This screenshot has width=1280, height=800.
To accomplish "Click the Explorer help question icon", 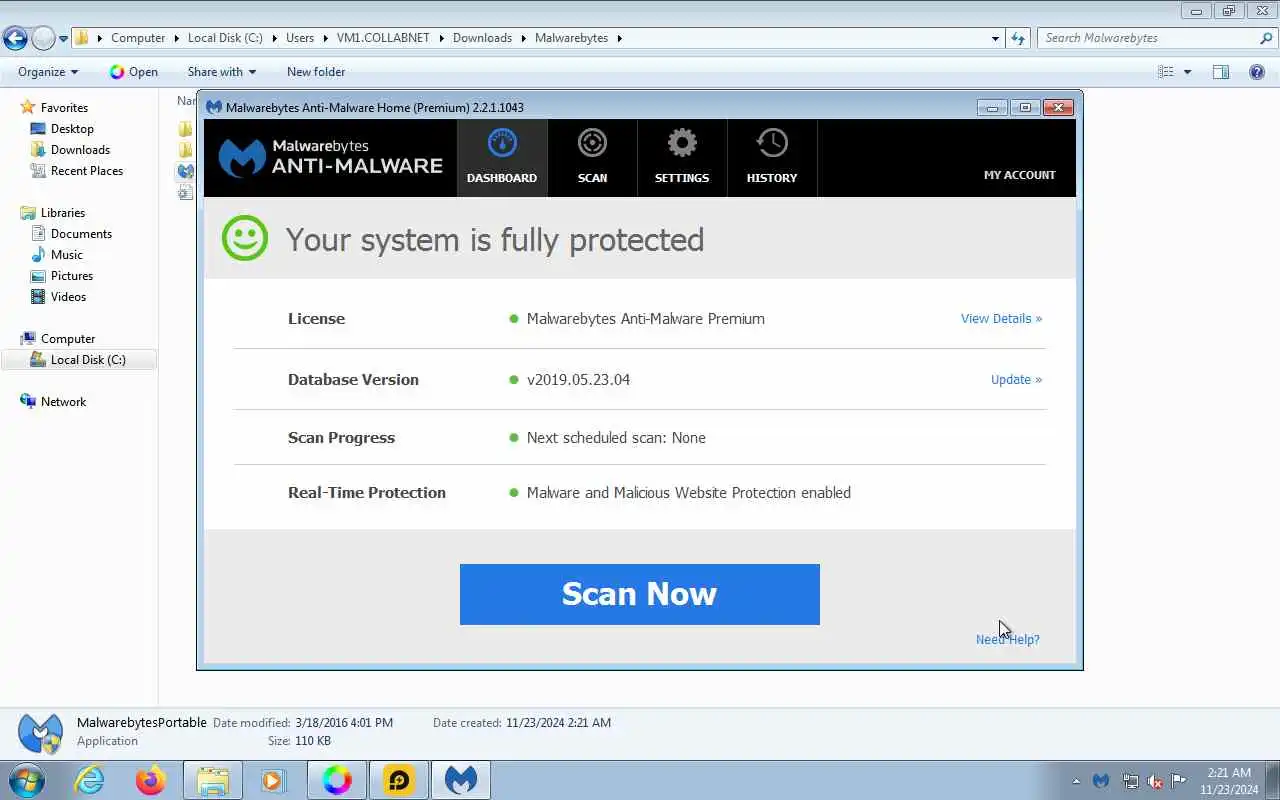I will [1257, 72].
